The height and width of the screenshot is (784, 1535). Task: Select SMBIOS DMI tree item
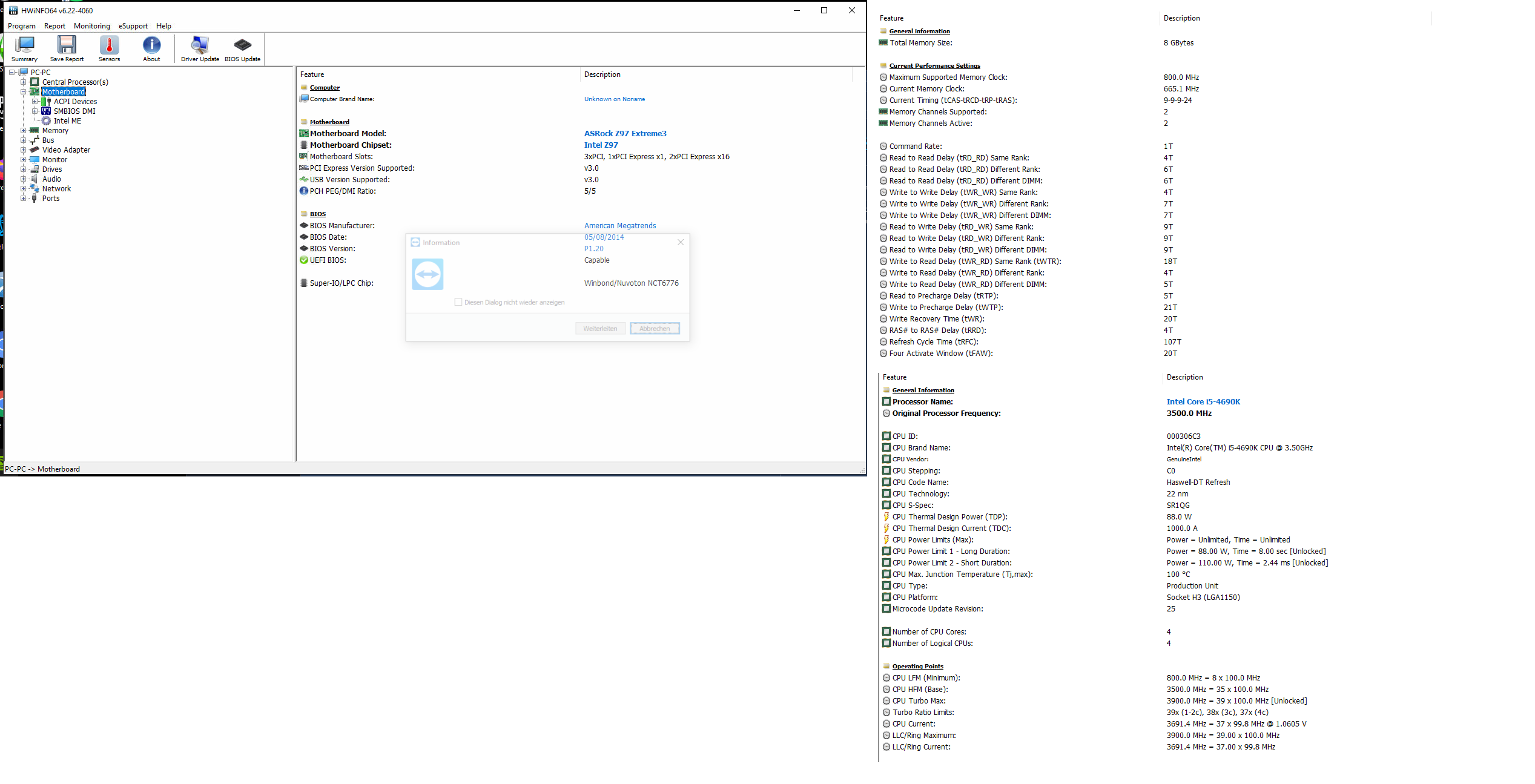pos(74,111)
